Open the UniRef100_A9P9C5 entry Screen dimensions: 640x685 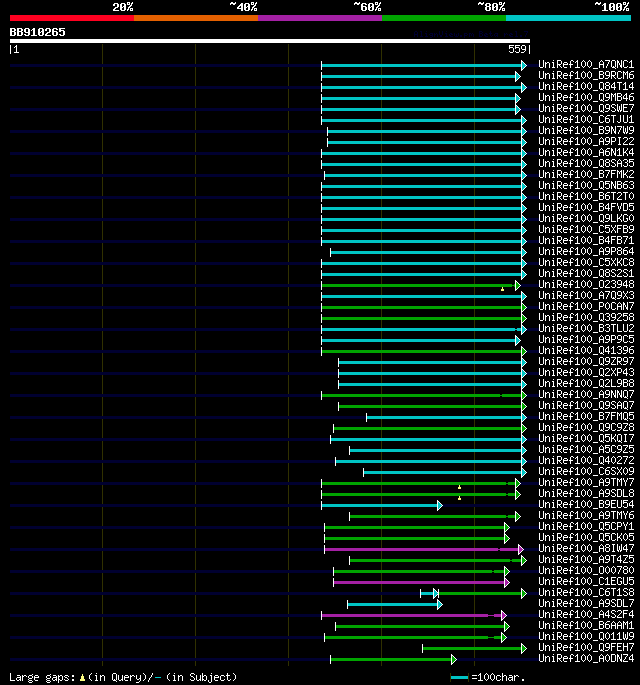586,339
